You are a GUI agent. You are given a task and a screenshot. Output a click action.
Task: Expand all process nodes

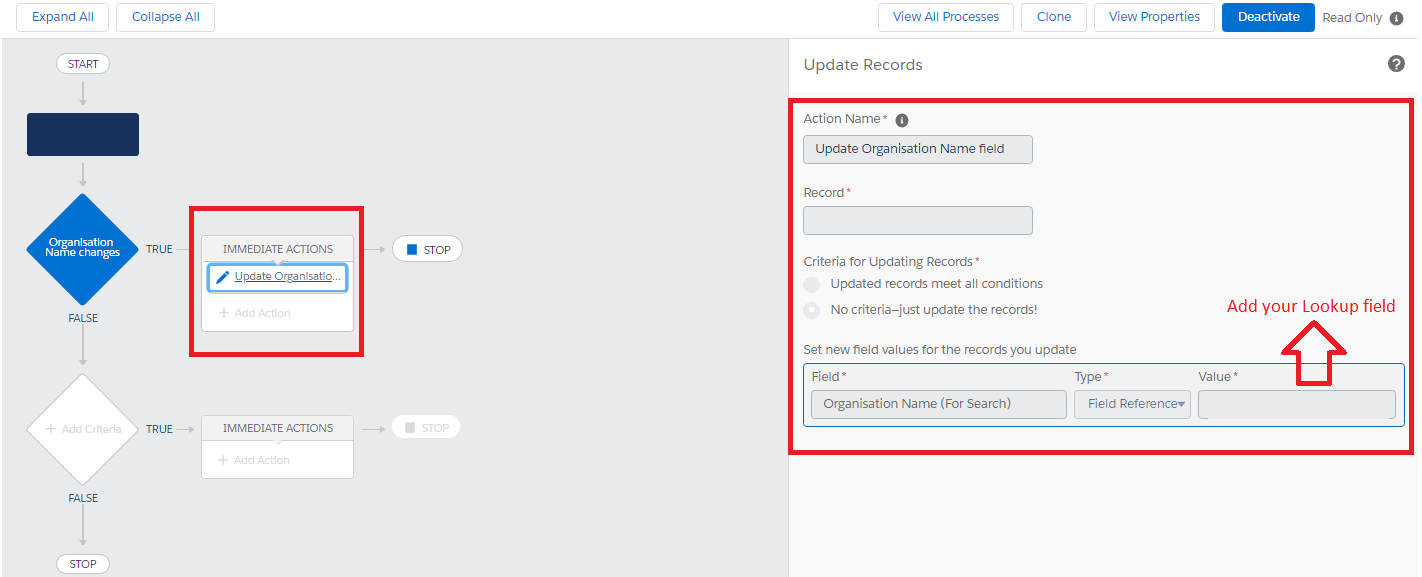coord(62,17)
